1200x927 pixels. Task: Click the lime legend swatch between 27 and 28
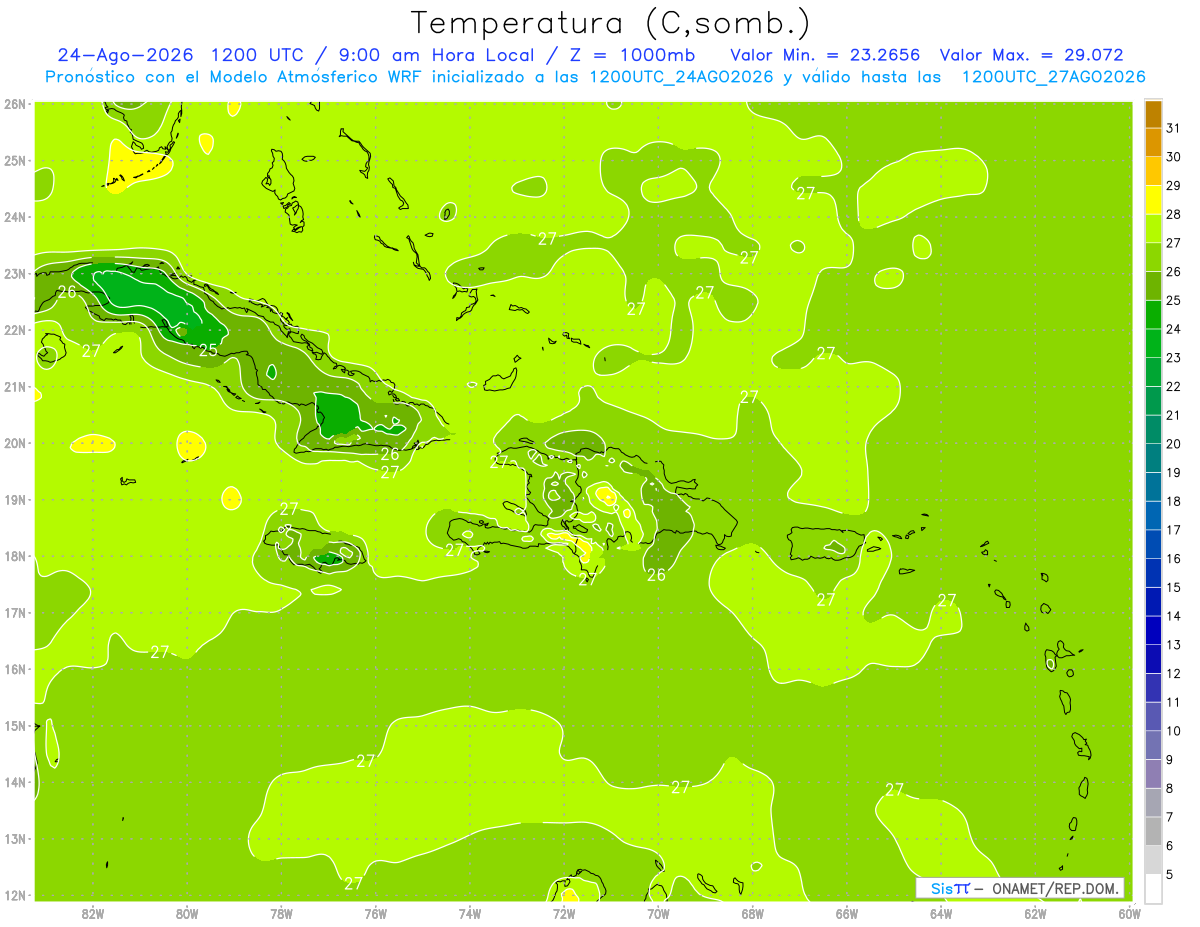pyautogui.click(x=1153, y=229)
